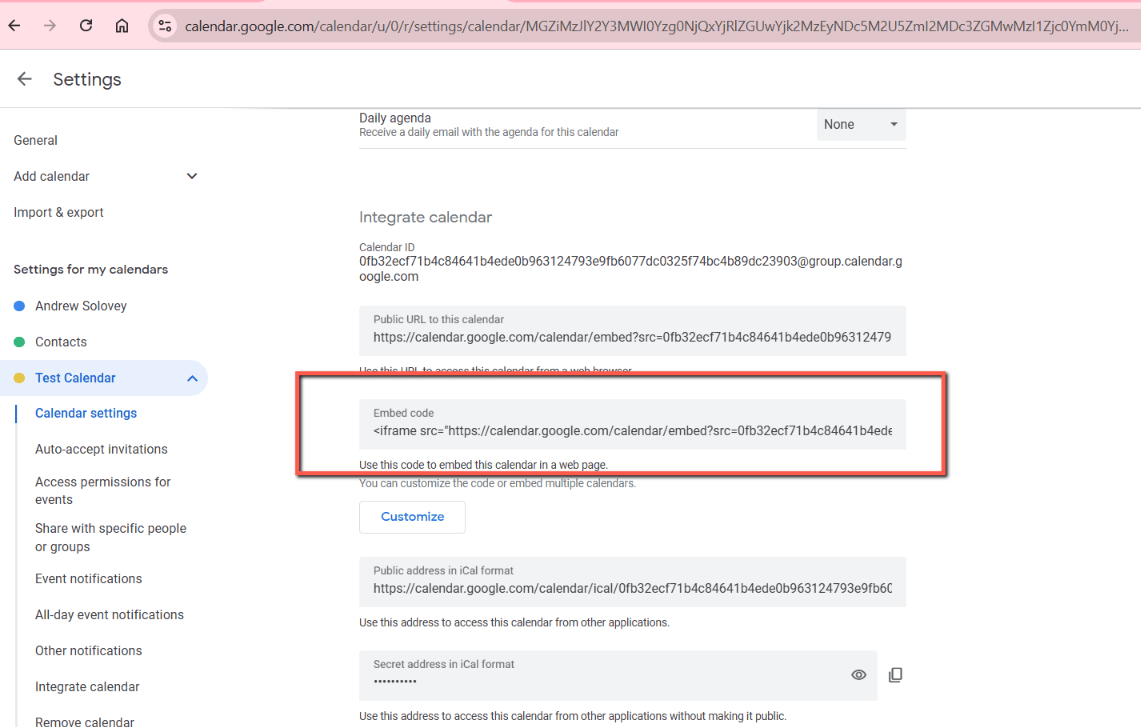
Task: Jump to Event notifications subsection
Action: 89,579
